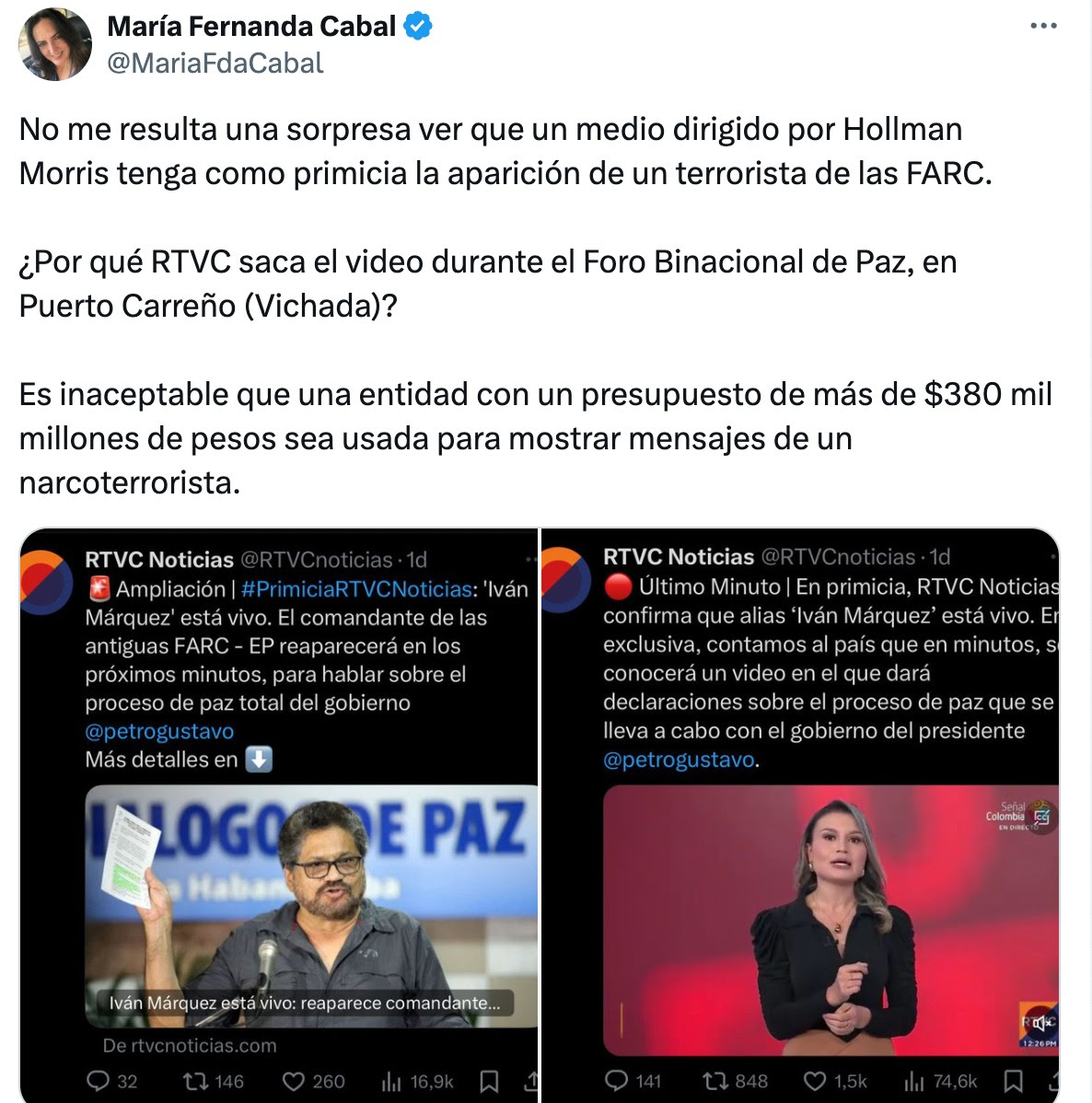Click the reply icon showing 32 comments

(98, 1081)
